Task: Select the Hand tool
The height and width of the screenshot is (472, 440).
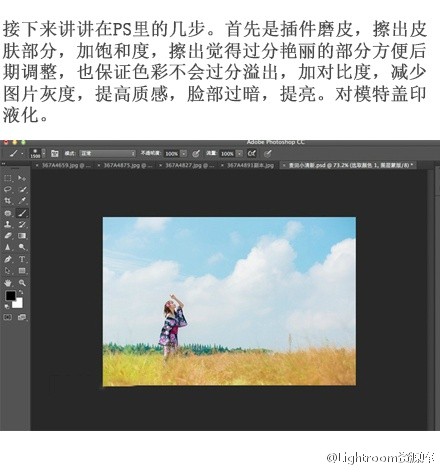Action: (x=8, y=283)
